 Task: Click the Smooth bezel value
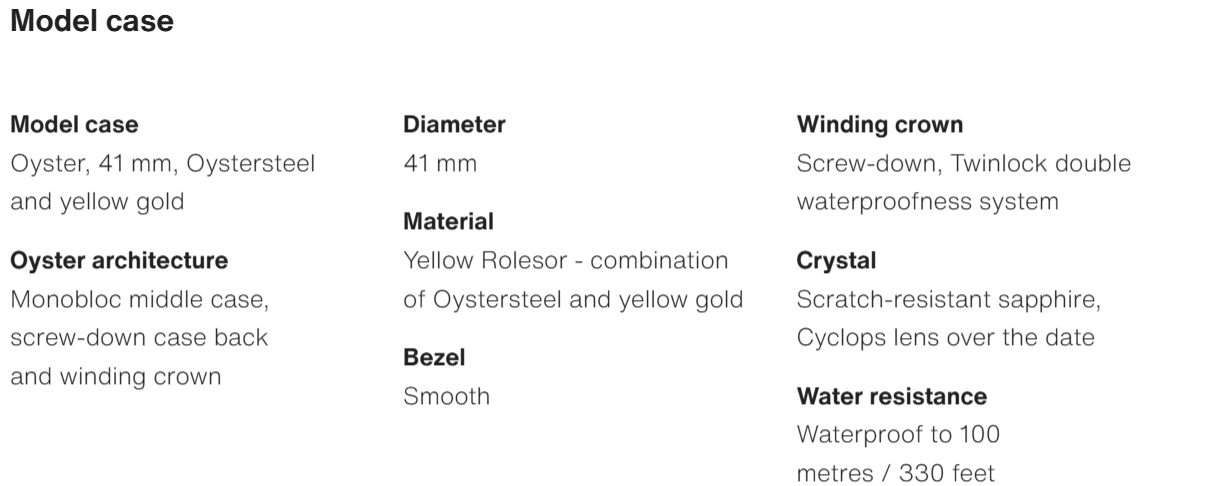tap(446, 396)
